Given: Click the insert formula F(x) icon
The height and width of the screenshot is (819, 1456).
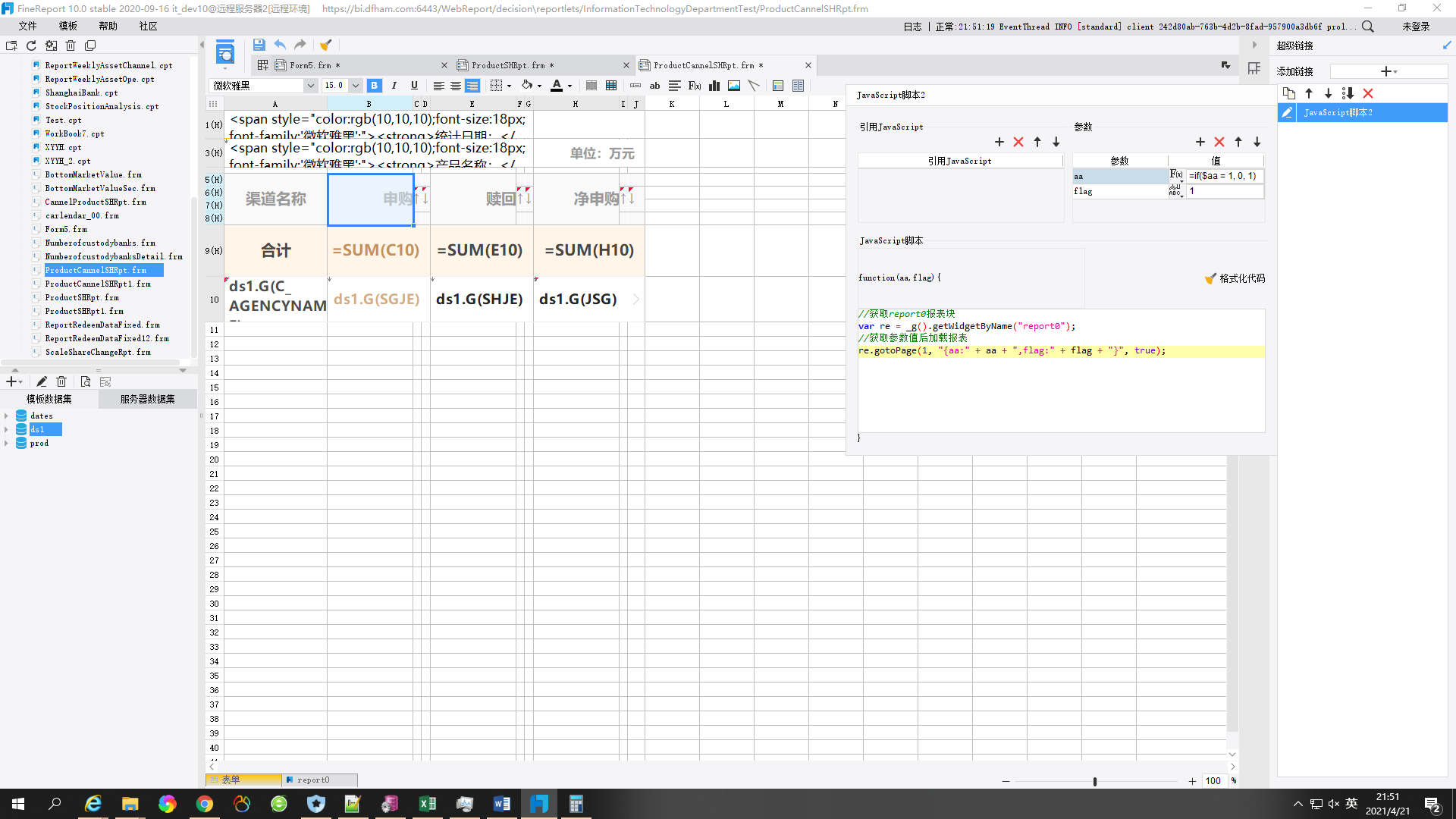Looking at the screenshot, I should tap(695, 86).
